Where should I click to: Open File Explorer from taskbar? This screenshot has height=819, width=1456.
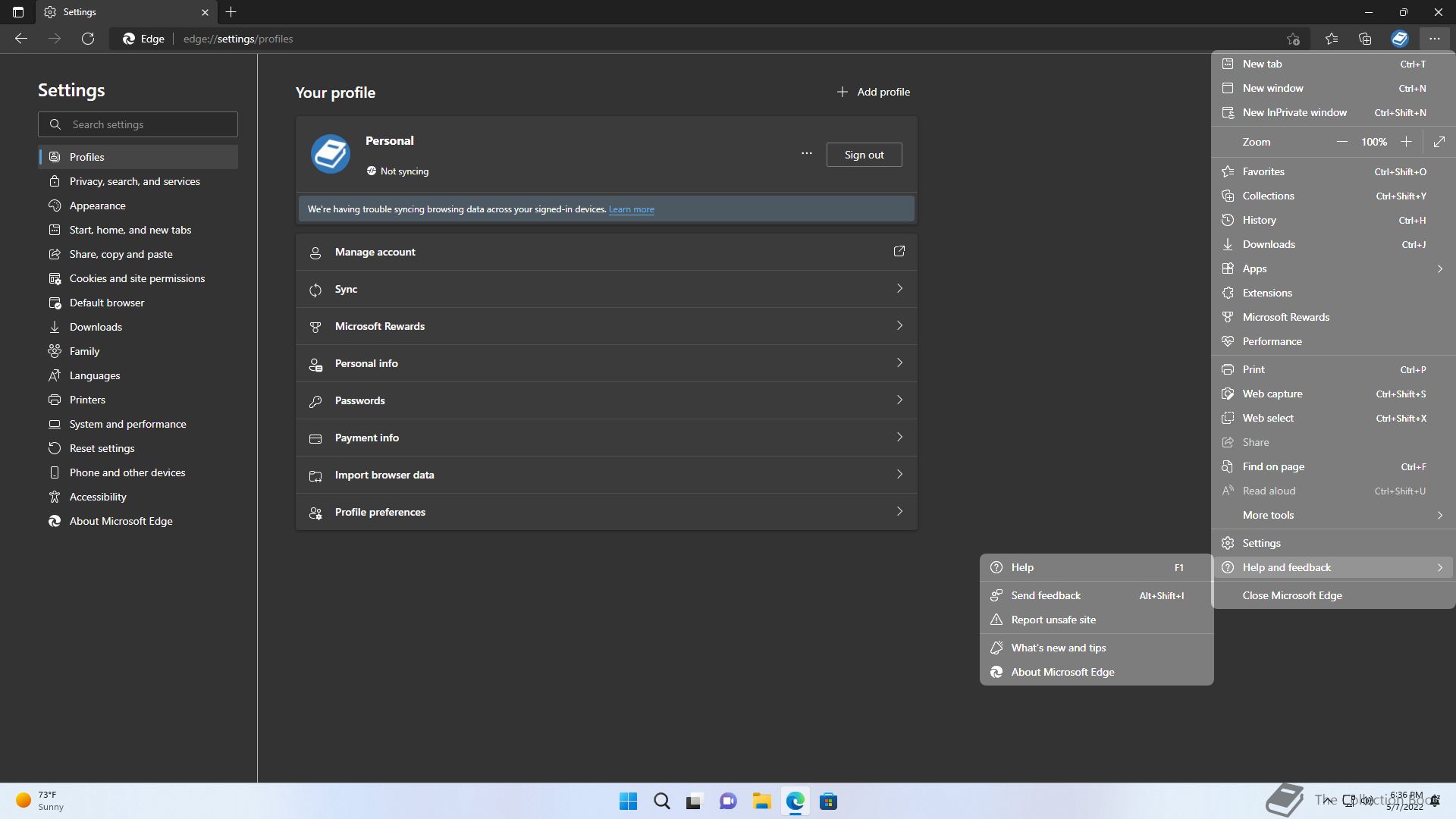761,802
